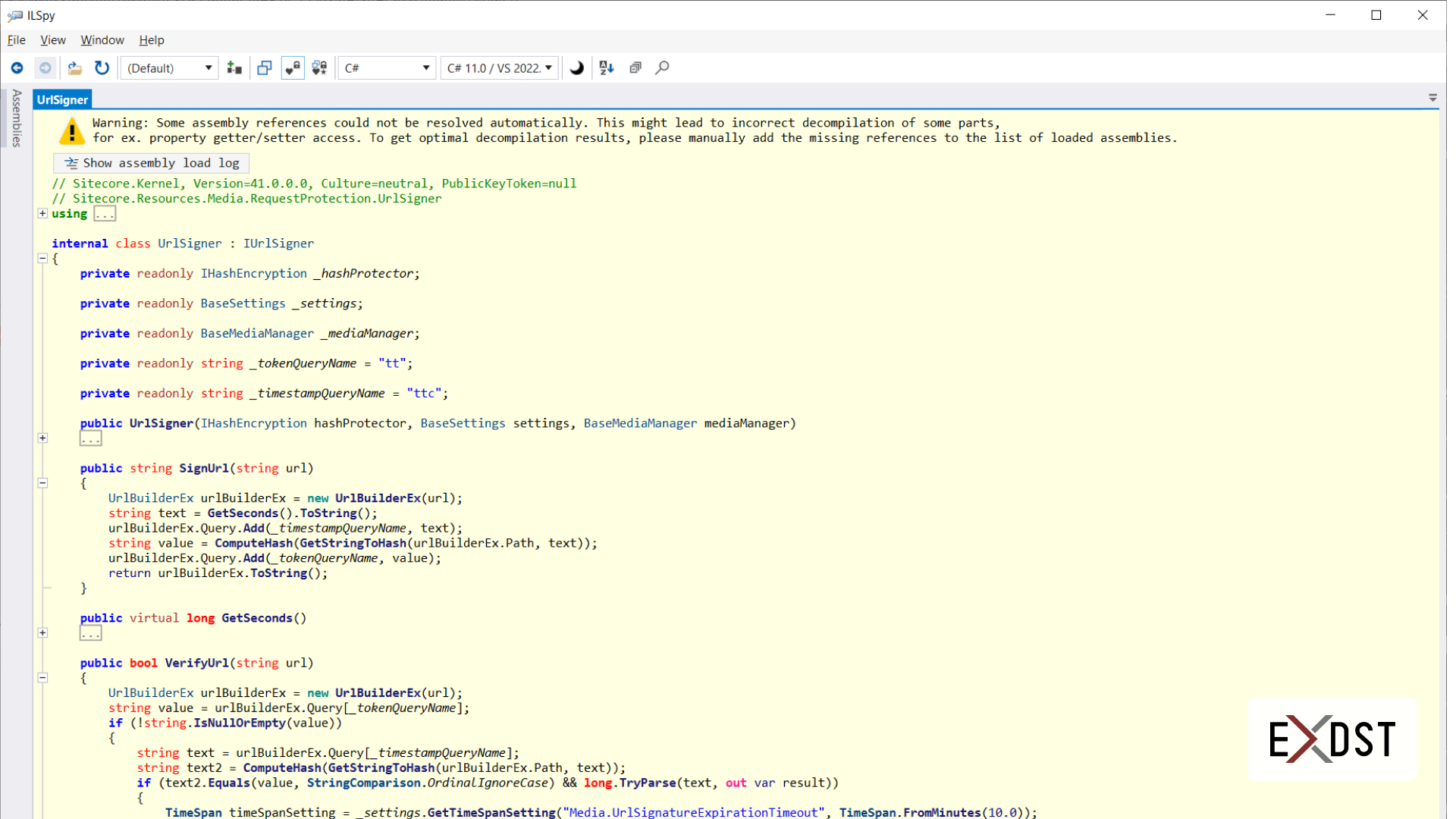Open the (Default) assembly list dropdown
1456x819 pixels.
coord(168,67)
